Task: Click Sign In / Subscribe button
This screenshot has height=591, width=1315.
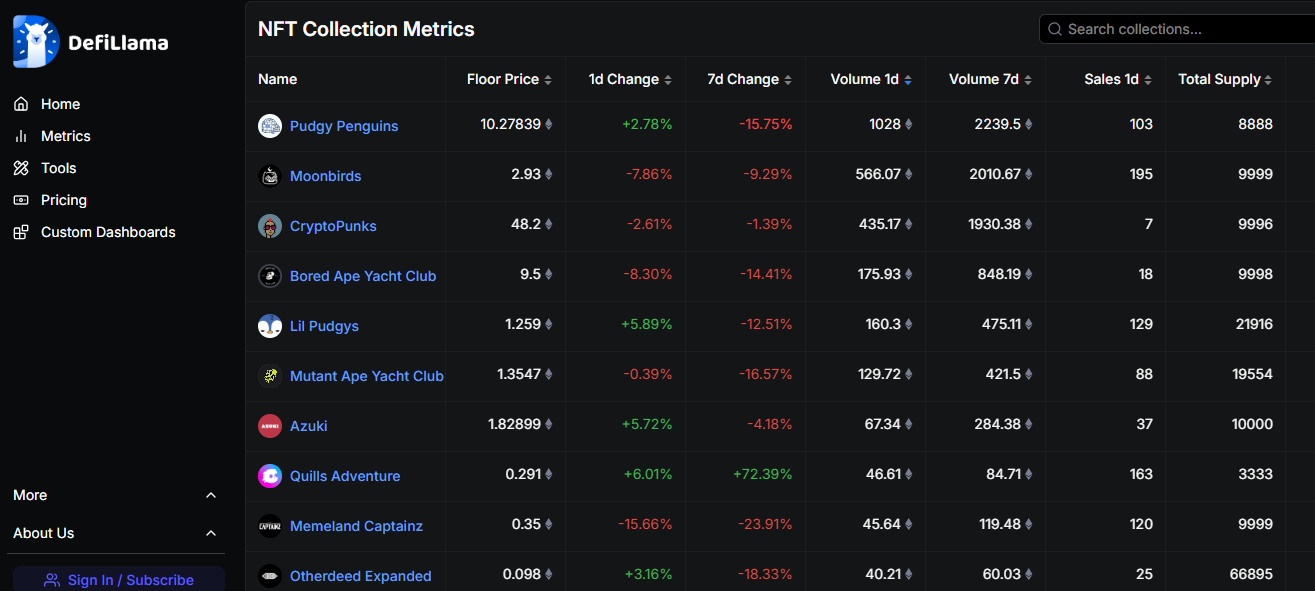Action: (x=119, y=579)
